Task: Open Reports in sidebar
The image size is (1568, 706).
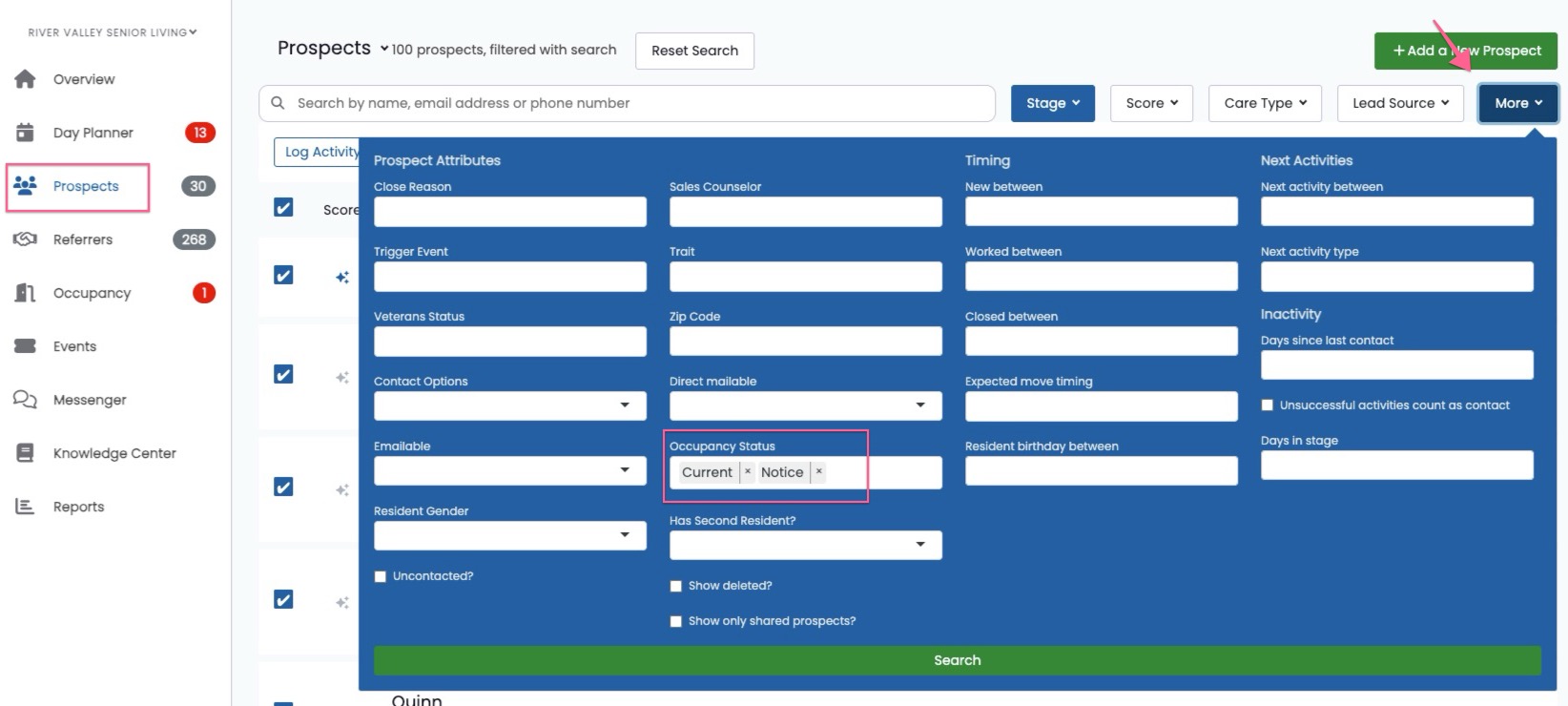Action: 78,507
